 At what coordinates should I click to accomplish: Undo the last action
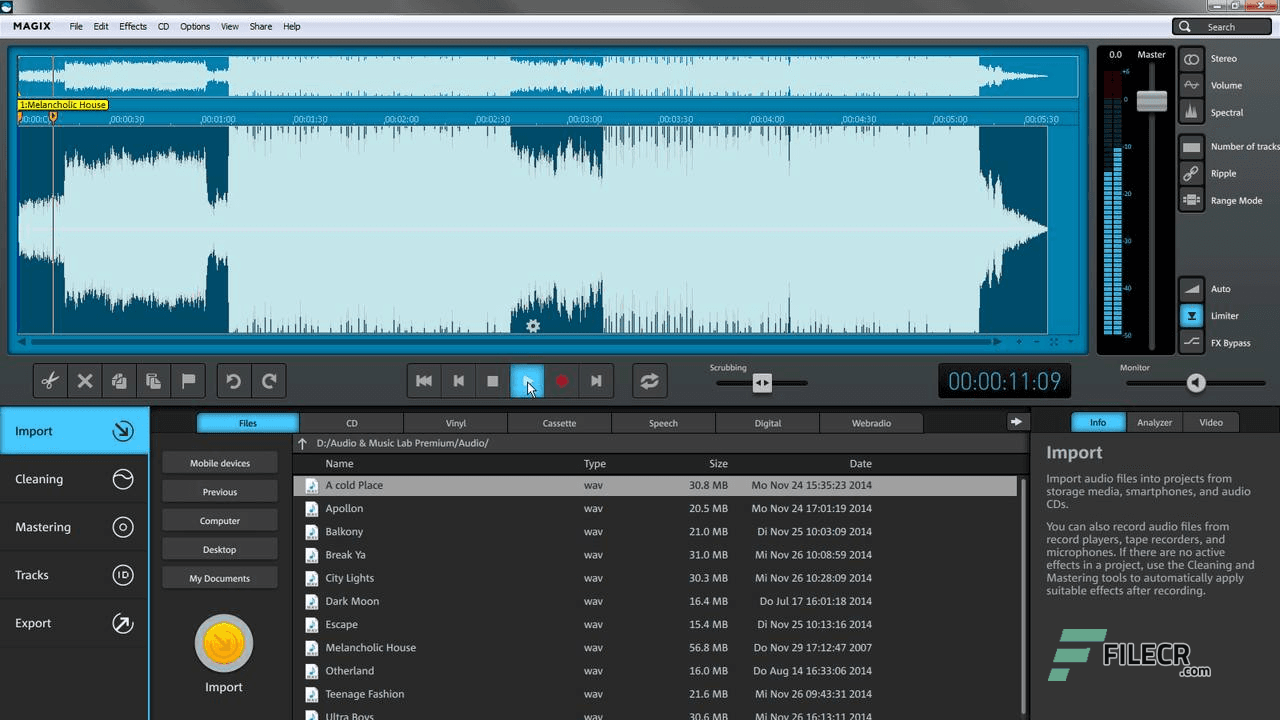233,381
